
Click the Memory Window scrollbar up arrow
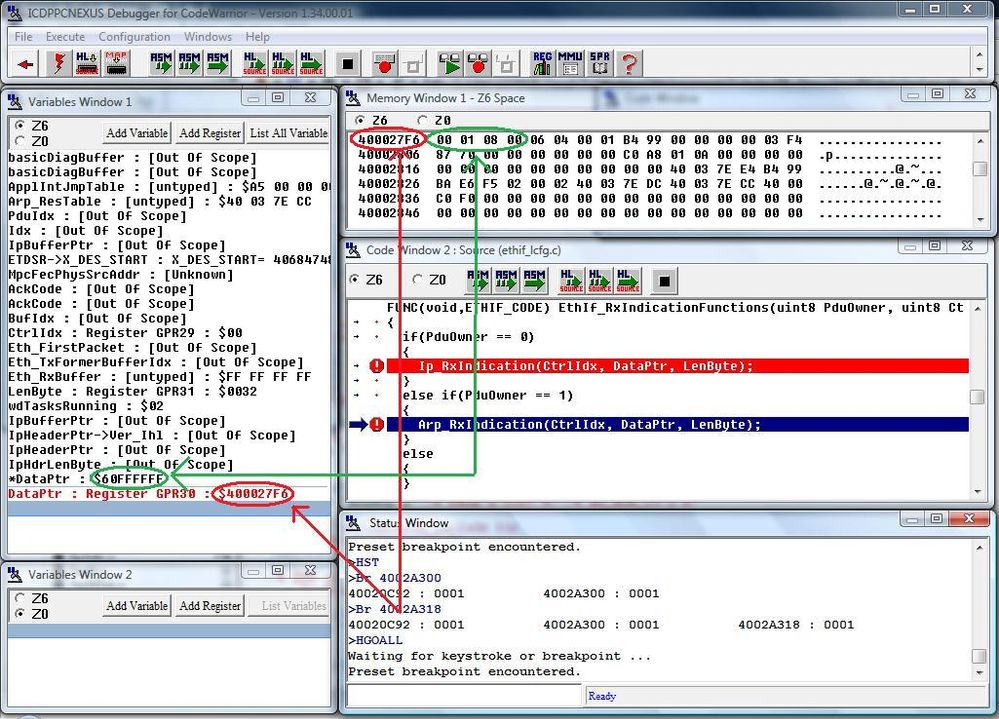(980, 141)
